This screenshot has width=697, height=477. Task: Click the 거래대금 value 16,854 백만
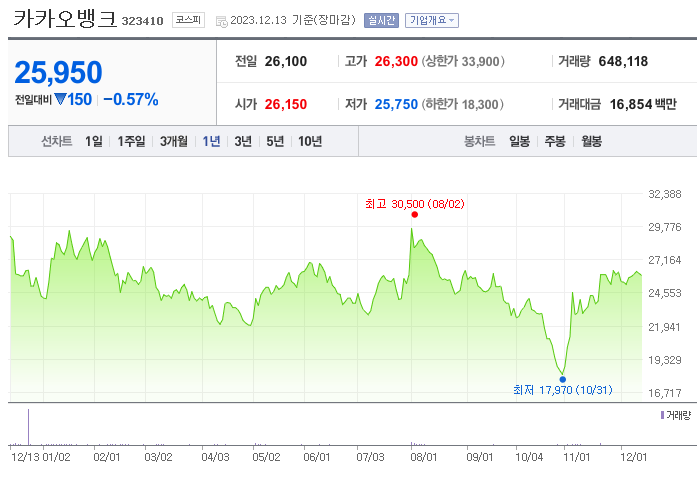coord(643,104)
